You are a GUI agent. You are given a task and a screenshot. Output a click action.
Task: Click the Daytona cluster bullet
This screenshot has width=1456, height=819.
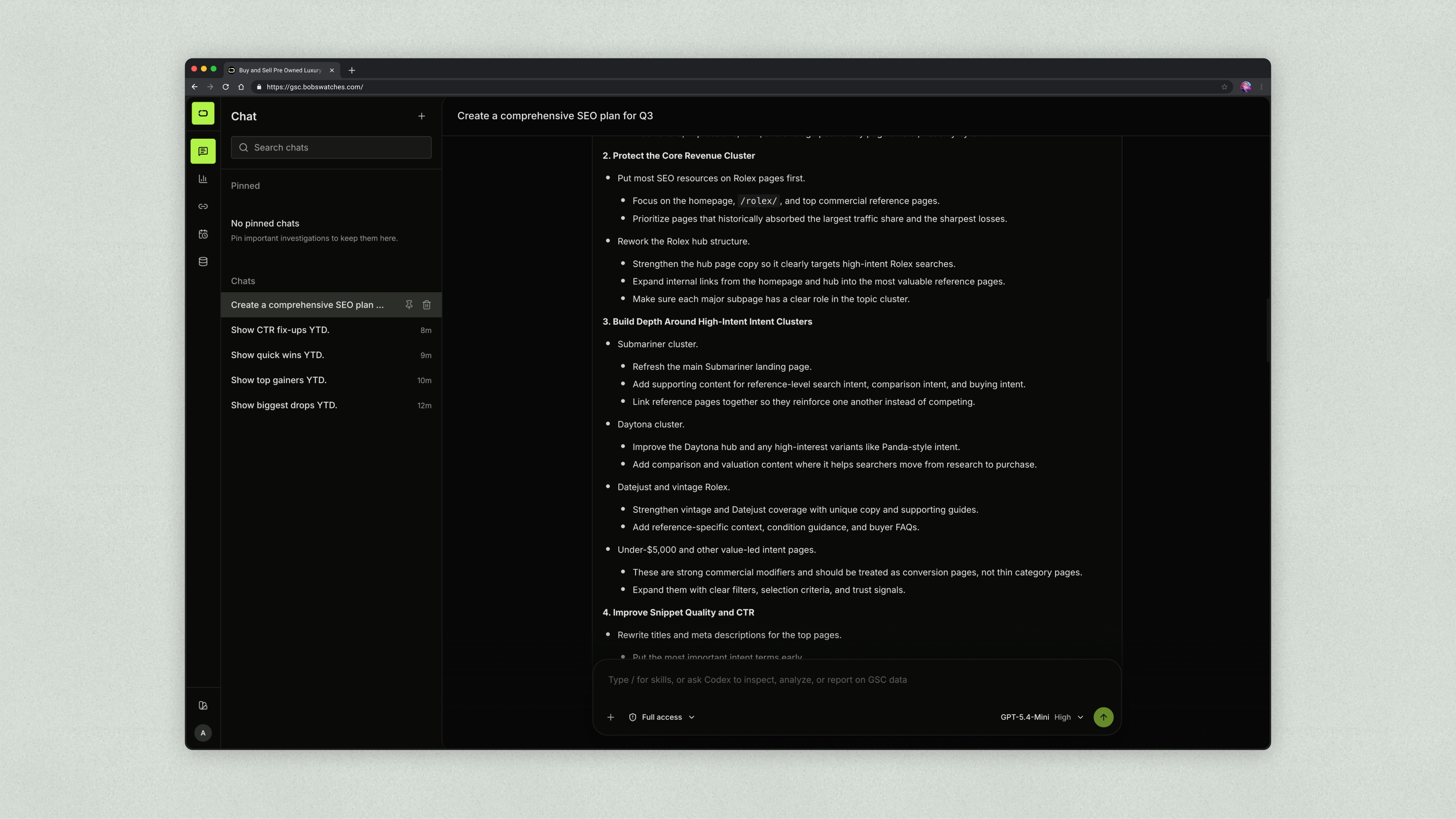651,425
